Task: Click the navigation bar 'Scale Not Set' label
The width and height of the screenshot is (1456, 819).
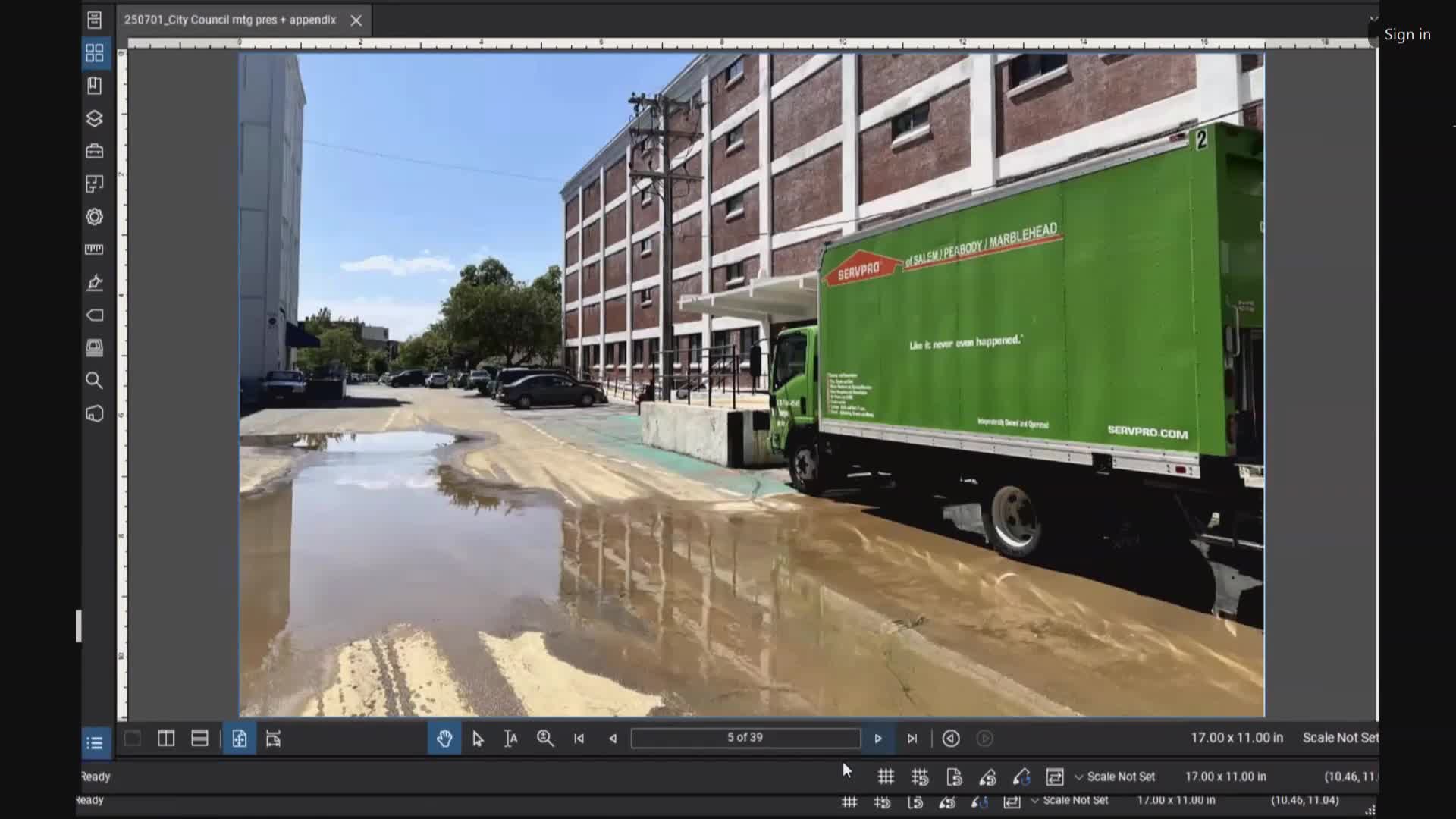Action: click(1341, 738)
